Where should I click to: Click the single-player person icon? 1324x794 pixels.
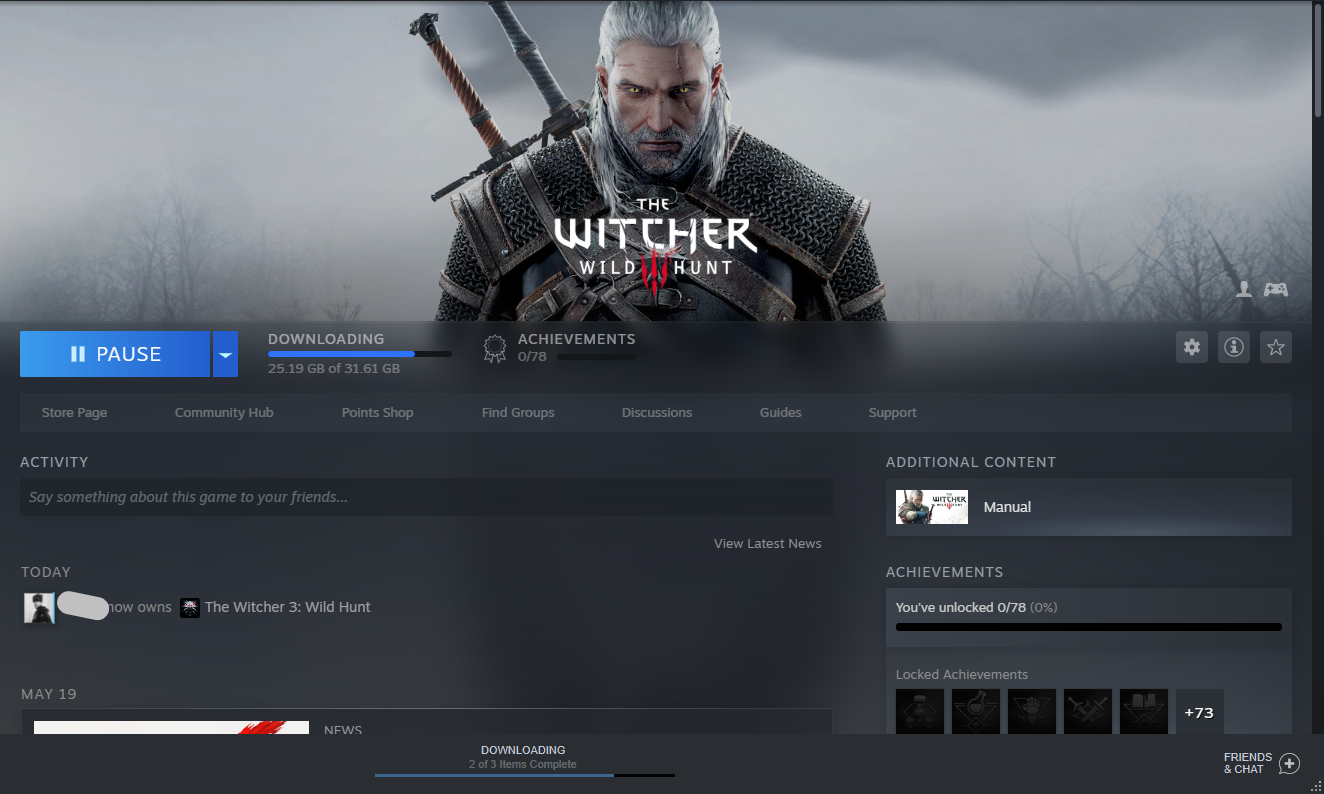pos(1244,289)
